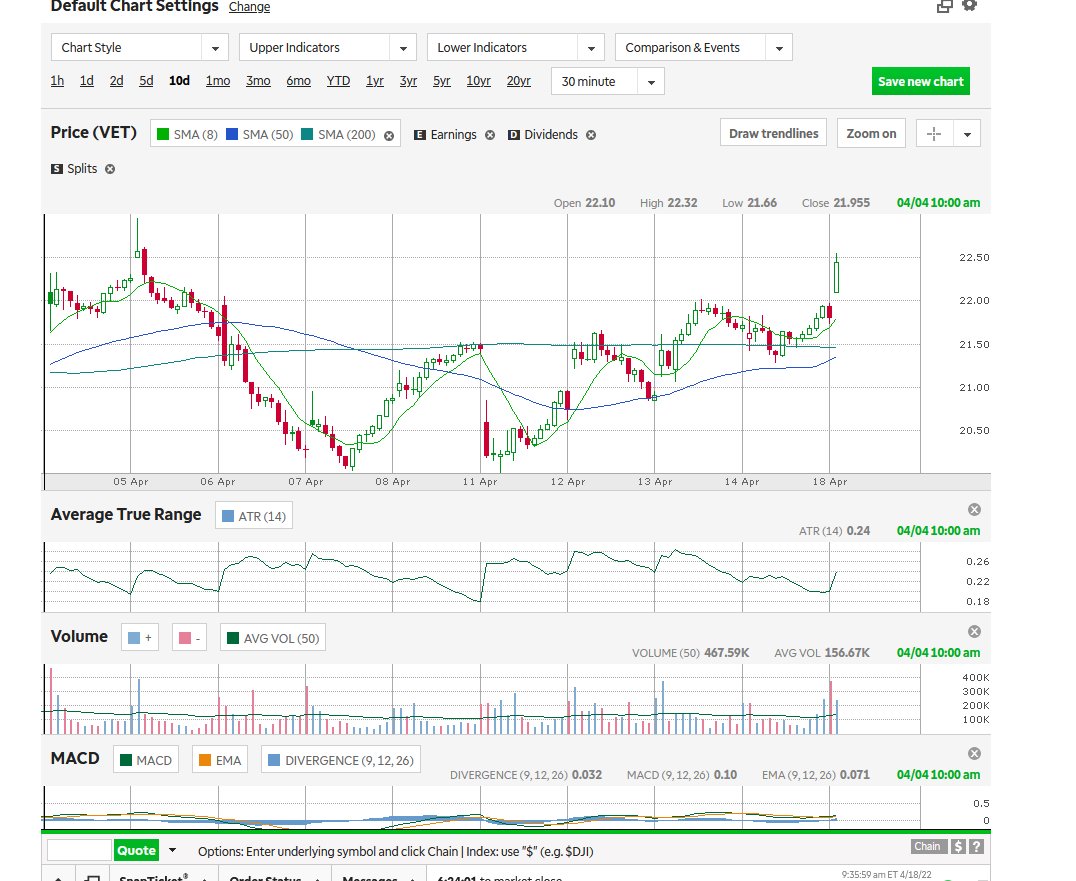The height and width of the screenshot is (881, 1076).
Task: Select the 20yr time range
Action: tap(519, 81)
